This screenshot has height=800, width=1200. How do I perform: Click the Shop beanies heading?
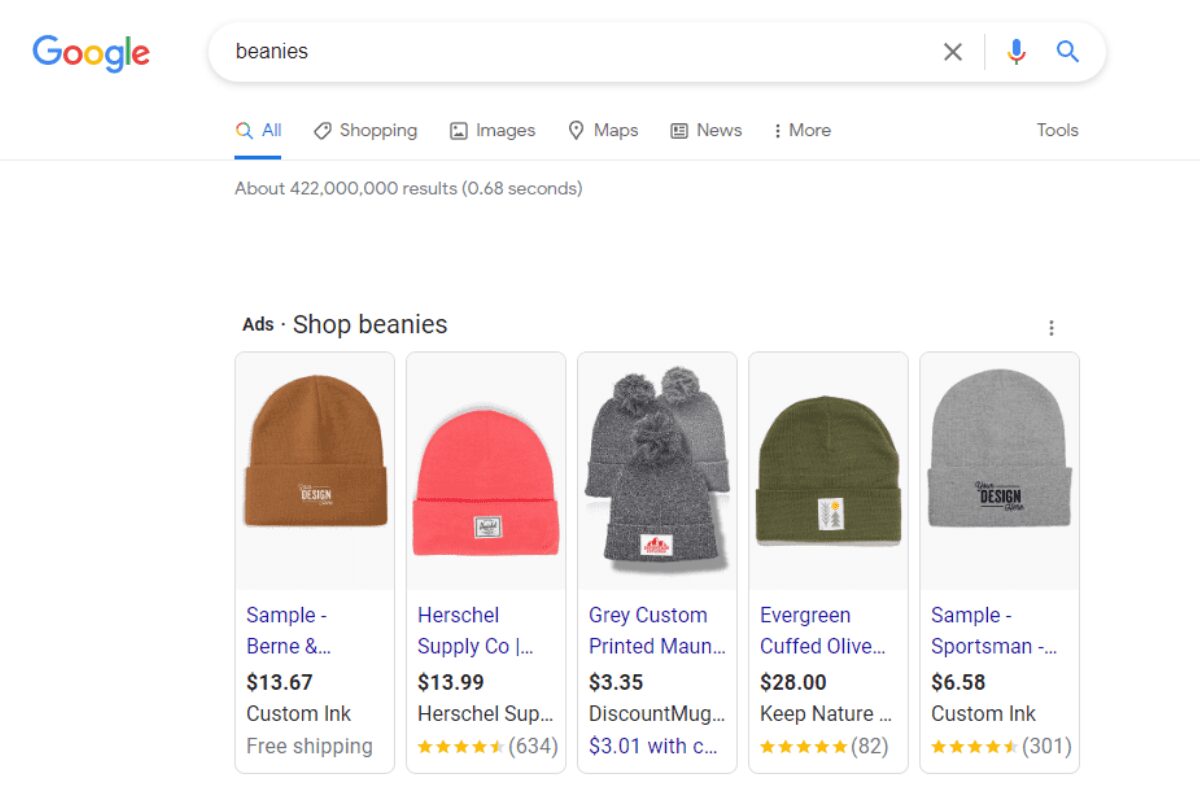370,324
